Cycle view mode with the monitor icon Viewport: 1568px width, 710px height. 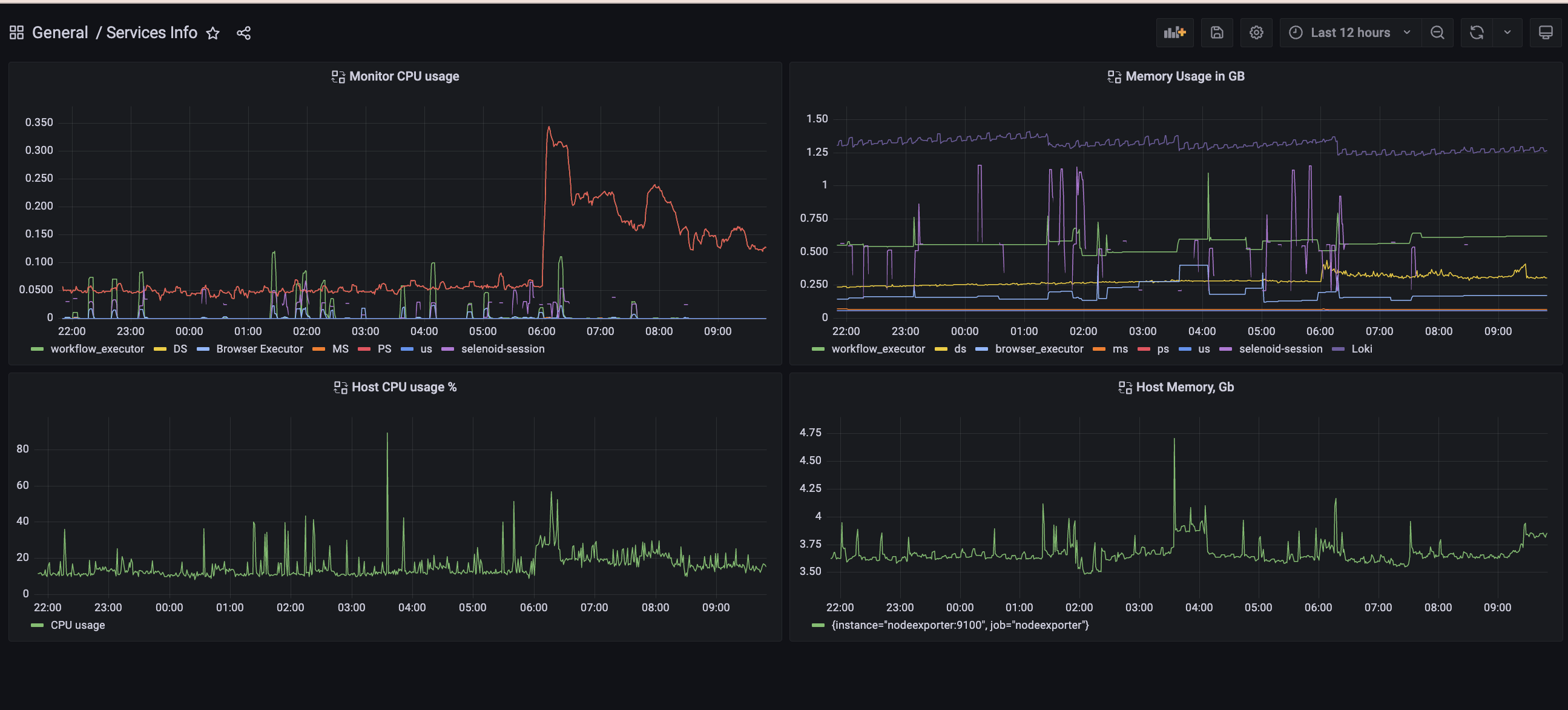click(x=1545, y=33)
